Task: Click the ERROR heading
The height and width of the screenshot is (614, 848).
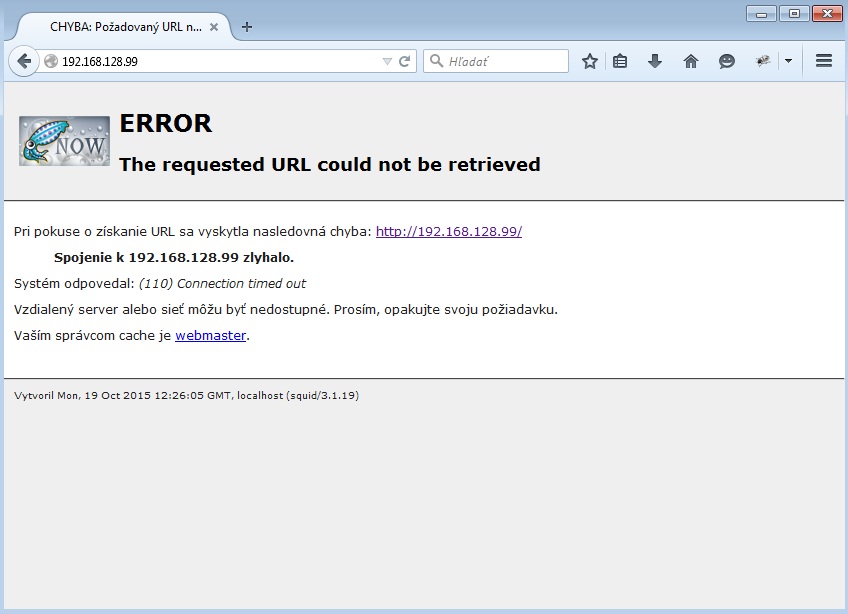Action: coord(165,123)
